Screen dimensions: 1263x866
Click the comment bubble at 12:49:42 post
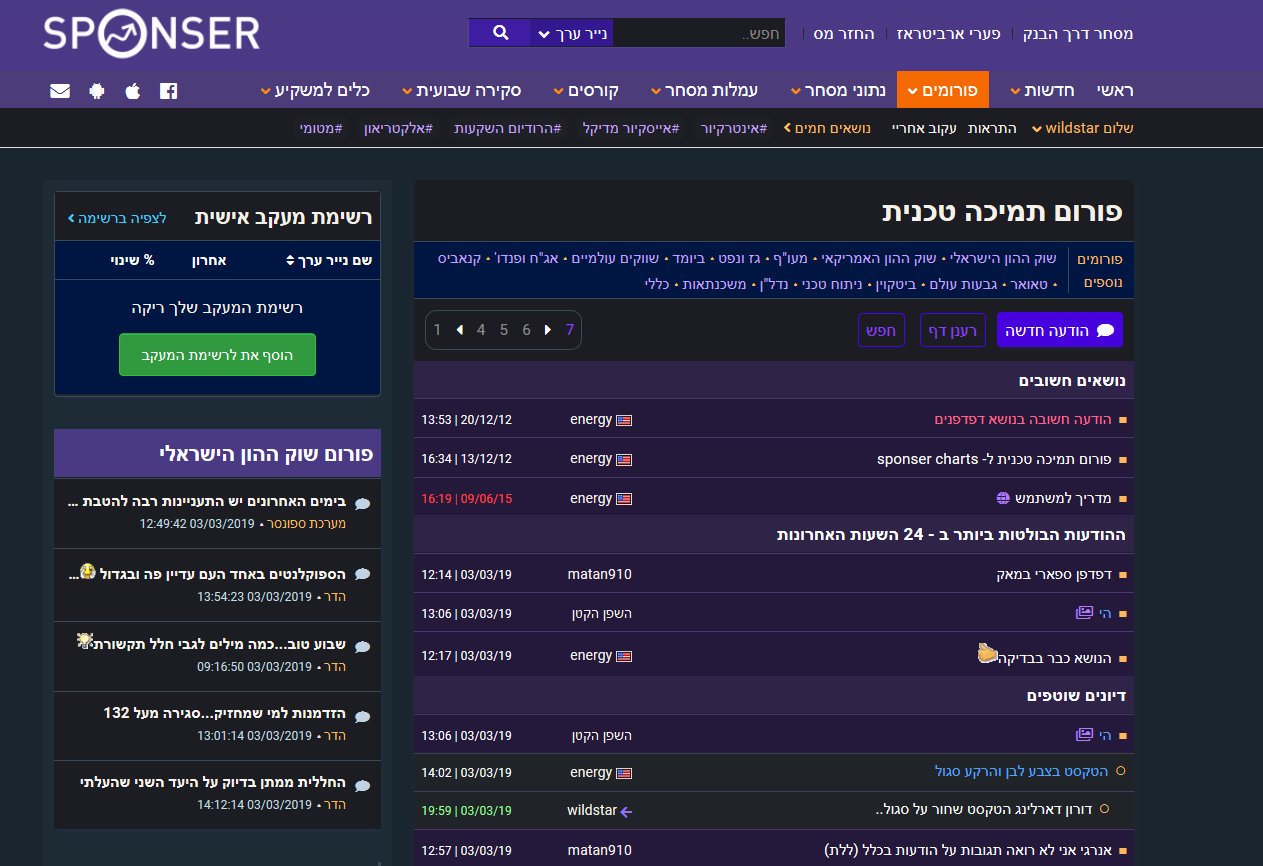[x=363, y=504]
